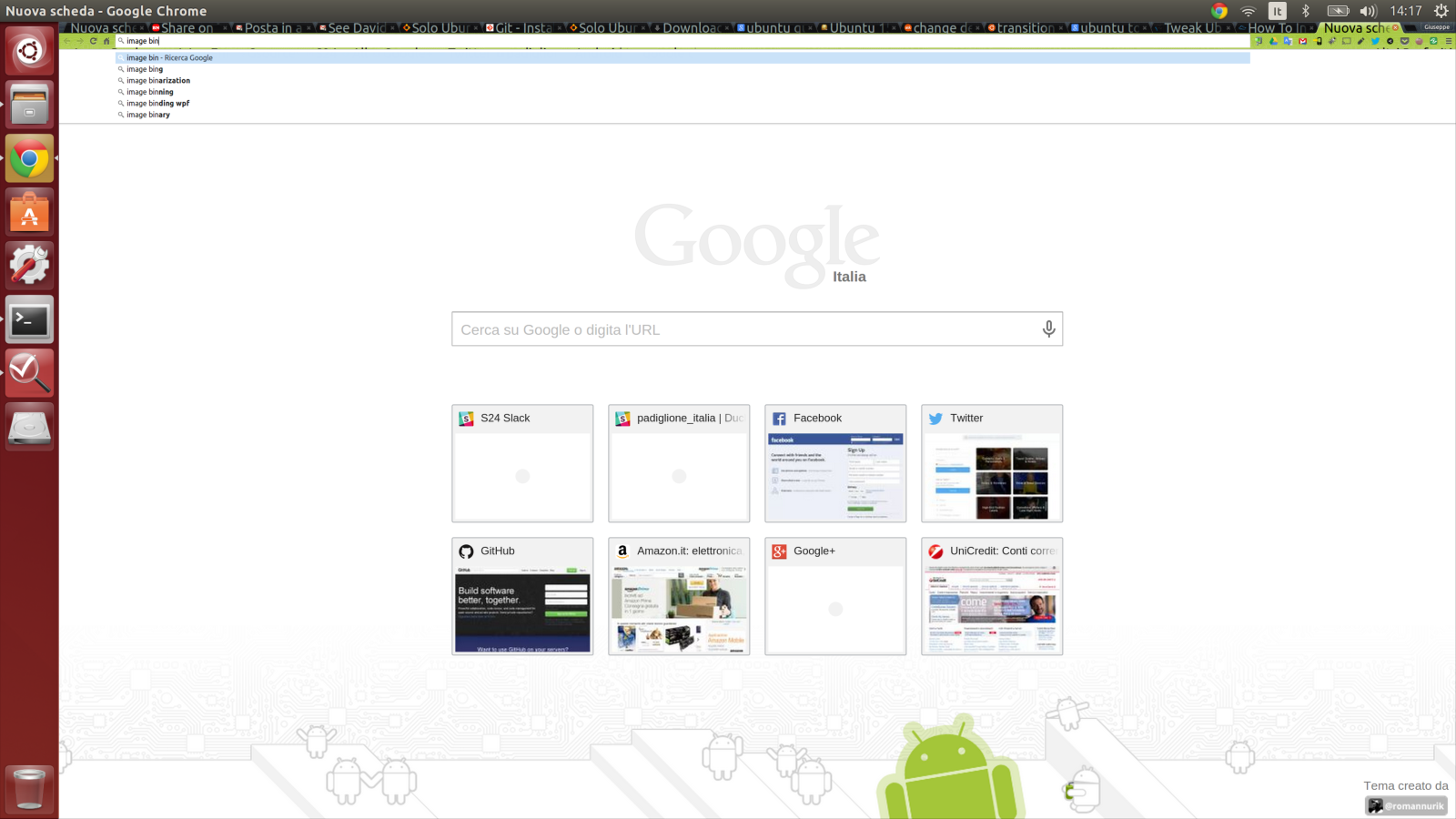This screenshot has width=1456, height=819.
Task: Open Ubuntu Software Center launcher icon
Action: 29,212
